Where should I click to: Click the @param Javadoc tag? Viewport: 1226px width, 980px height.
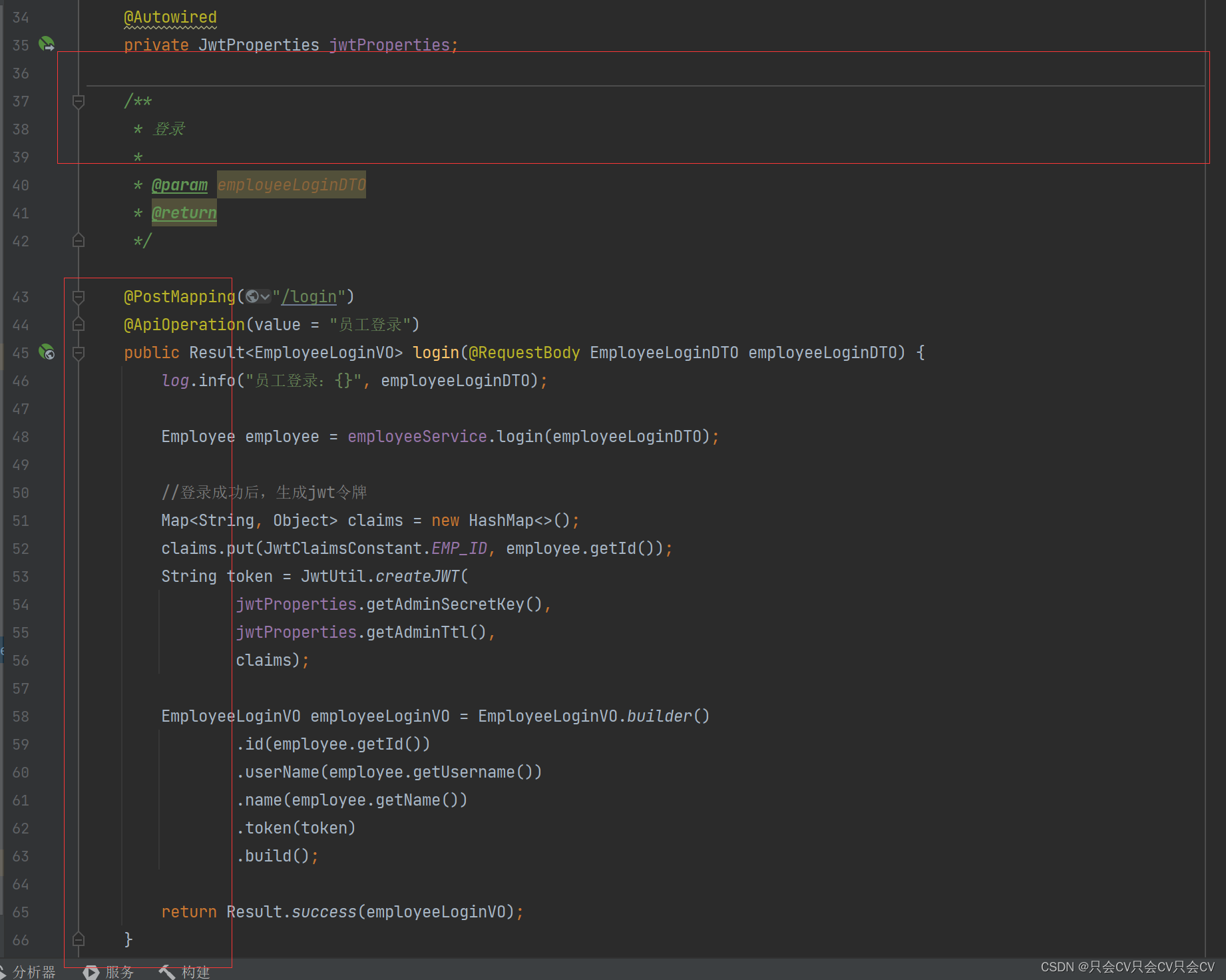pos(180,185)
